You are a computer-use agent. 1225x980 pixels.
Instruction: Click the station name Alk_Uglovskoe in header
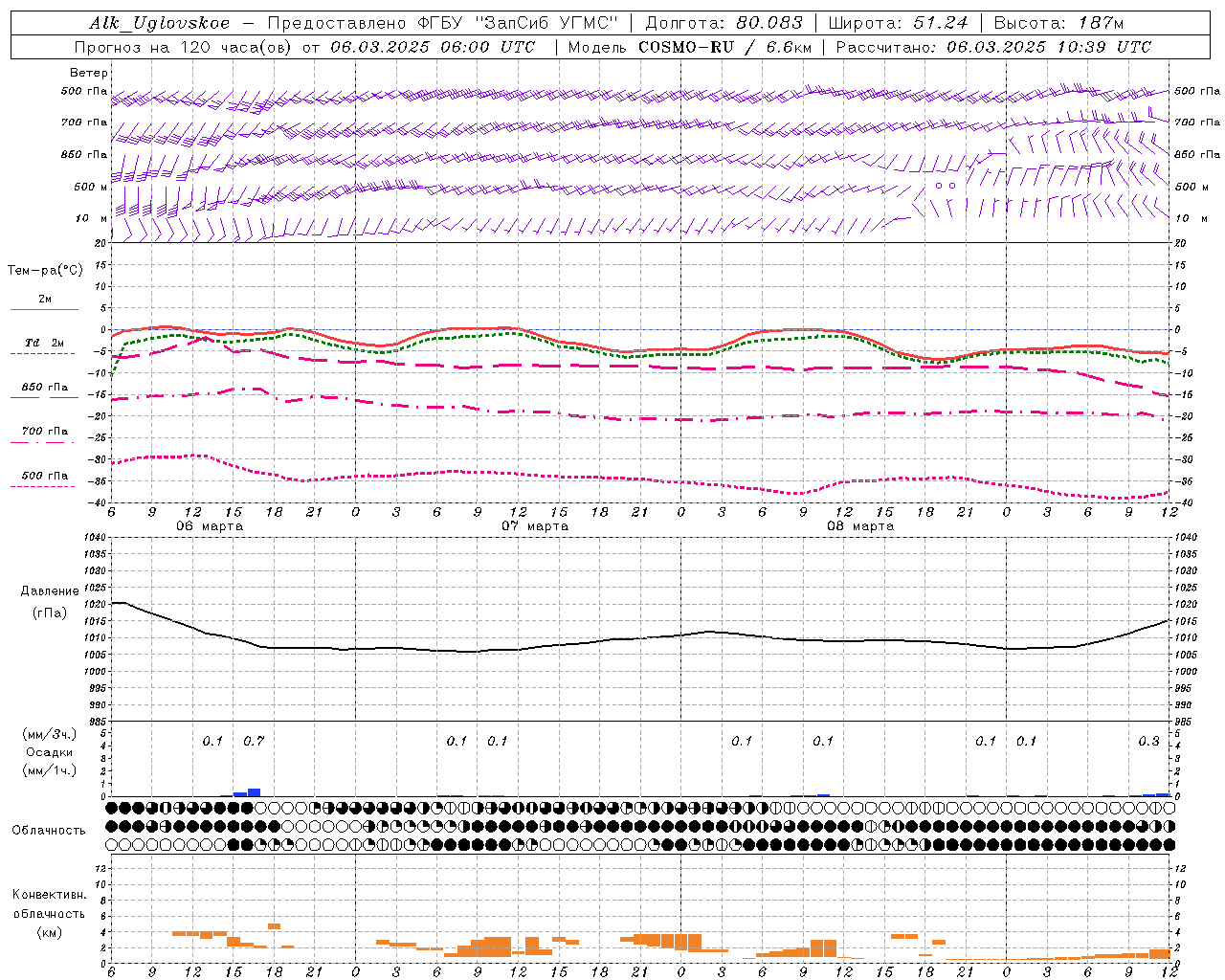pos(160,23)
